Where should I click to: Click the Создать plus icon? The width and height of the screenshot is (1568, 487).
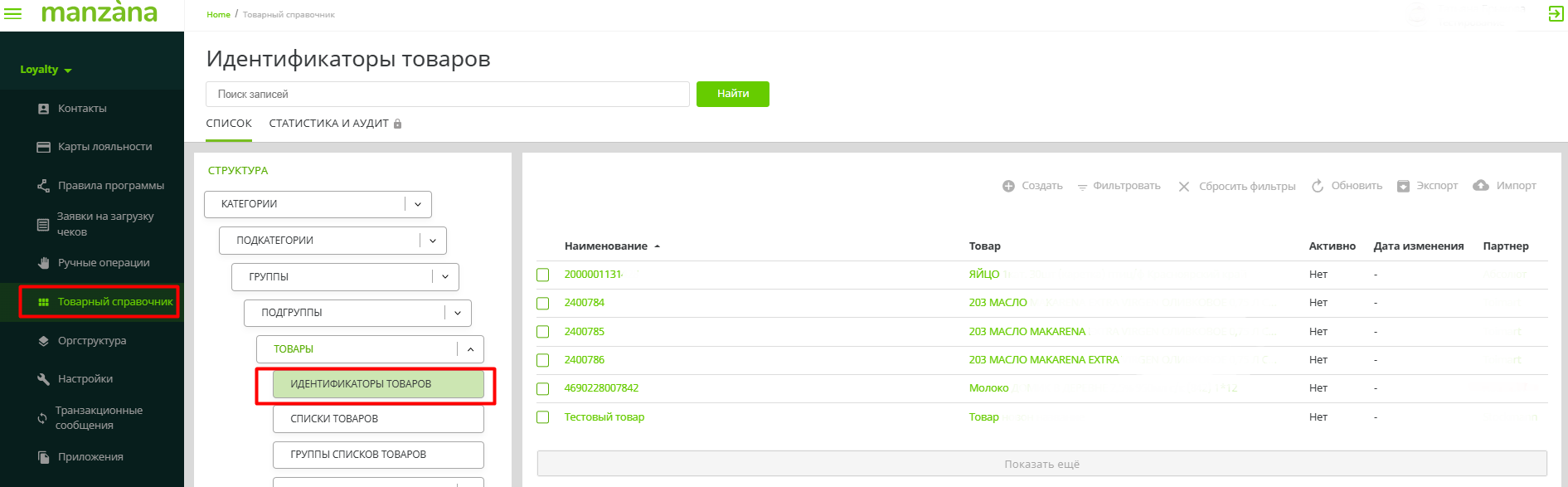click(1008, 186)
